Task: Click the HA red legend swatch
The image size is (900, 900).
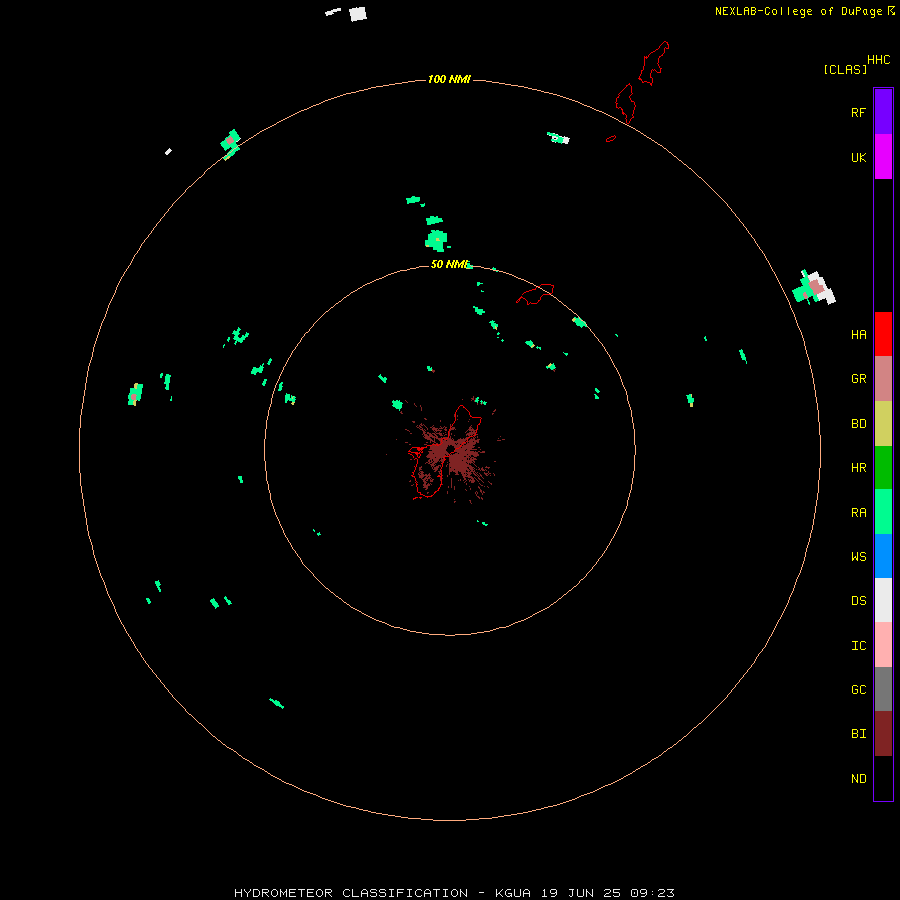Action: coord(883,334)
